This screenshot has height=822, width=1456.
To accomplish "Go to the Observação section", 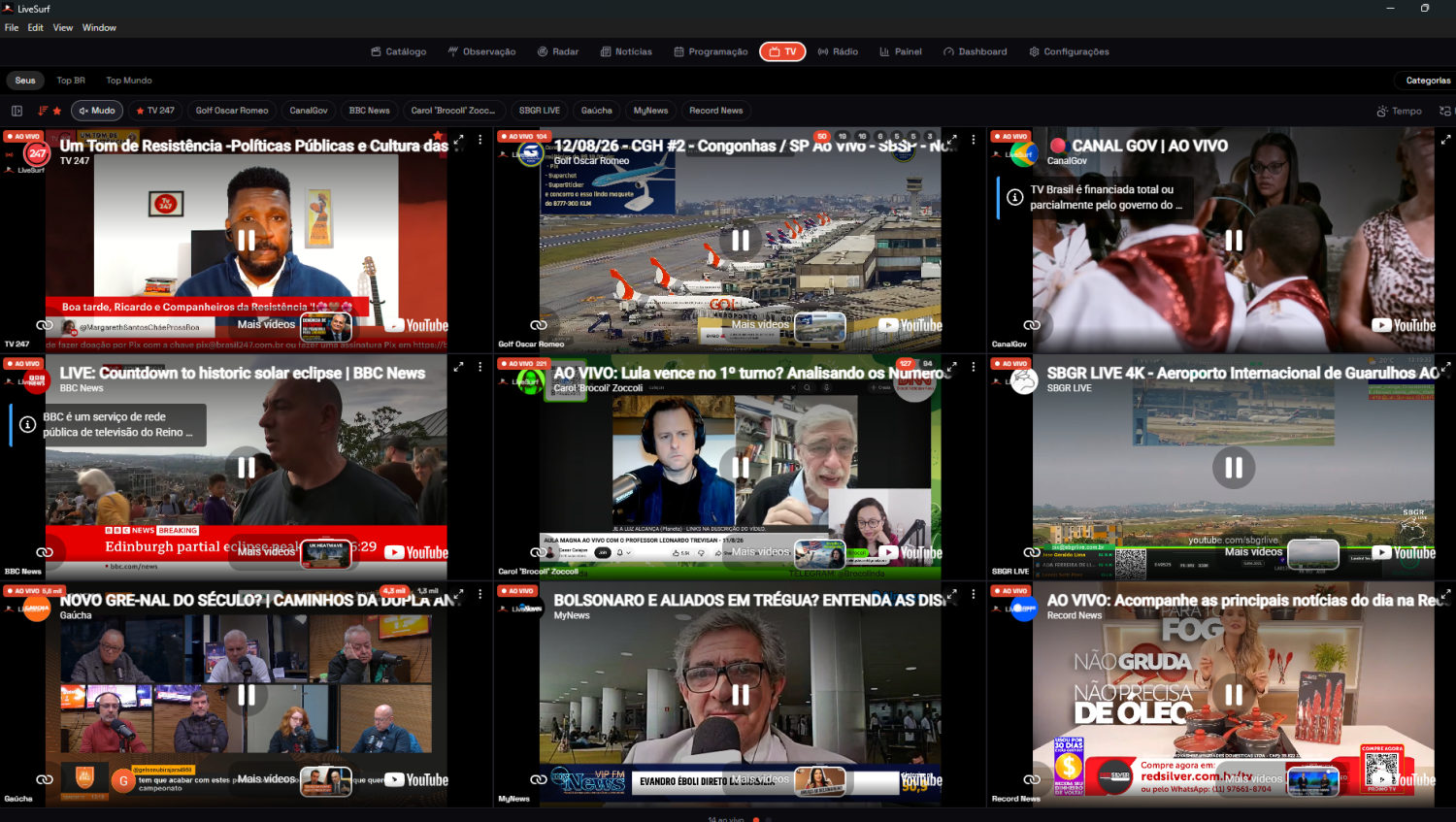I will tap(481, 51).
